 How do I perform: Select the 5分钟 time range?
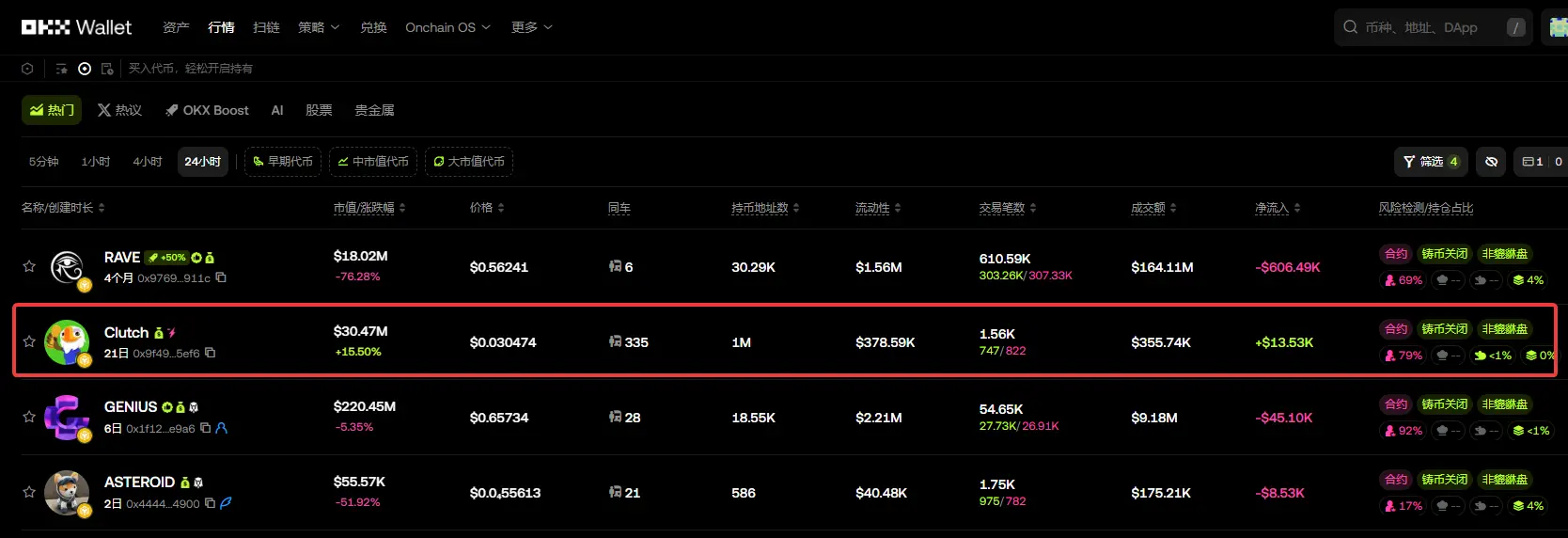[x=44, y=162]
